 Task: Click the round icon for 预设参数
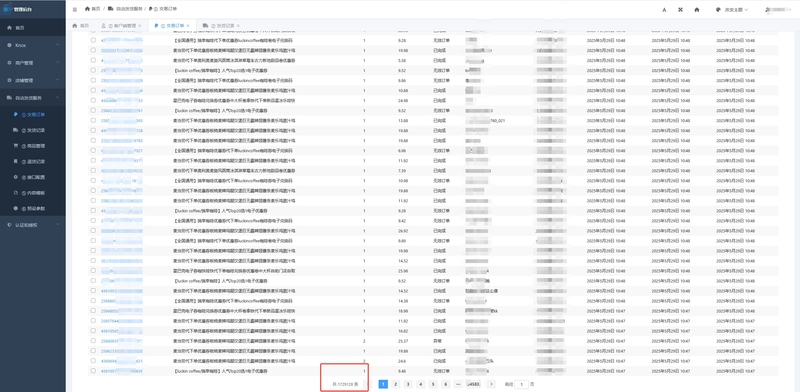pos(16,208)
